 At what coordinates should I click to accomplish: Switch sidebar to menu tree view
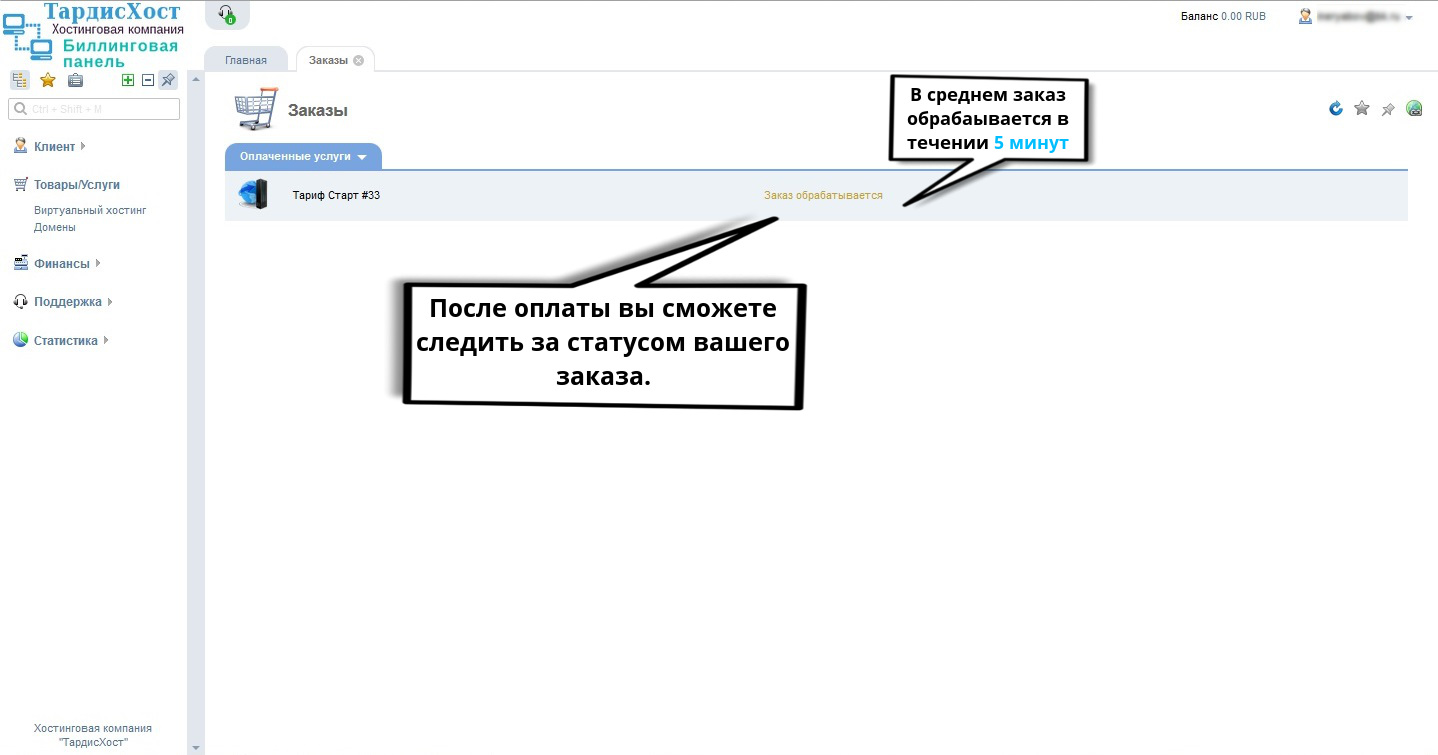[19, 80]
